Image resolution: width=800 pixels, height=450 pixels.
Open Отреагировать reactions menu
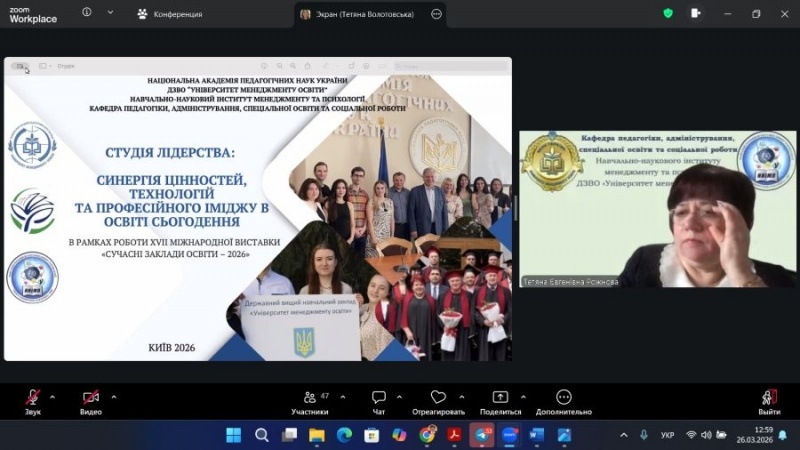438,398
